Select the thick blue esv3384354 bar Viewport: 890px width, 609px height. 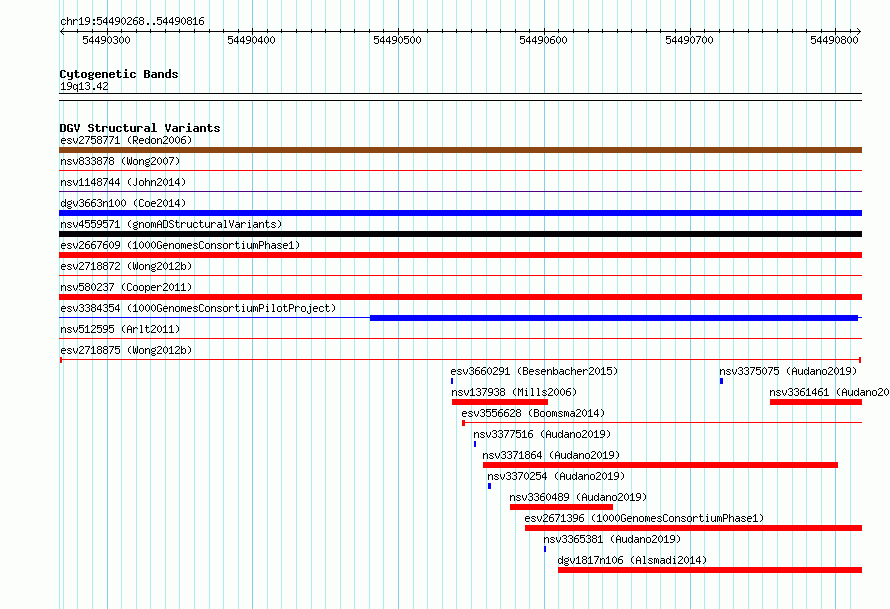(614, 318)
